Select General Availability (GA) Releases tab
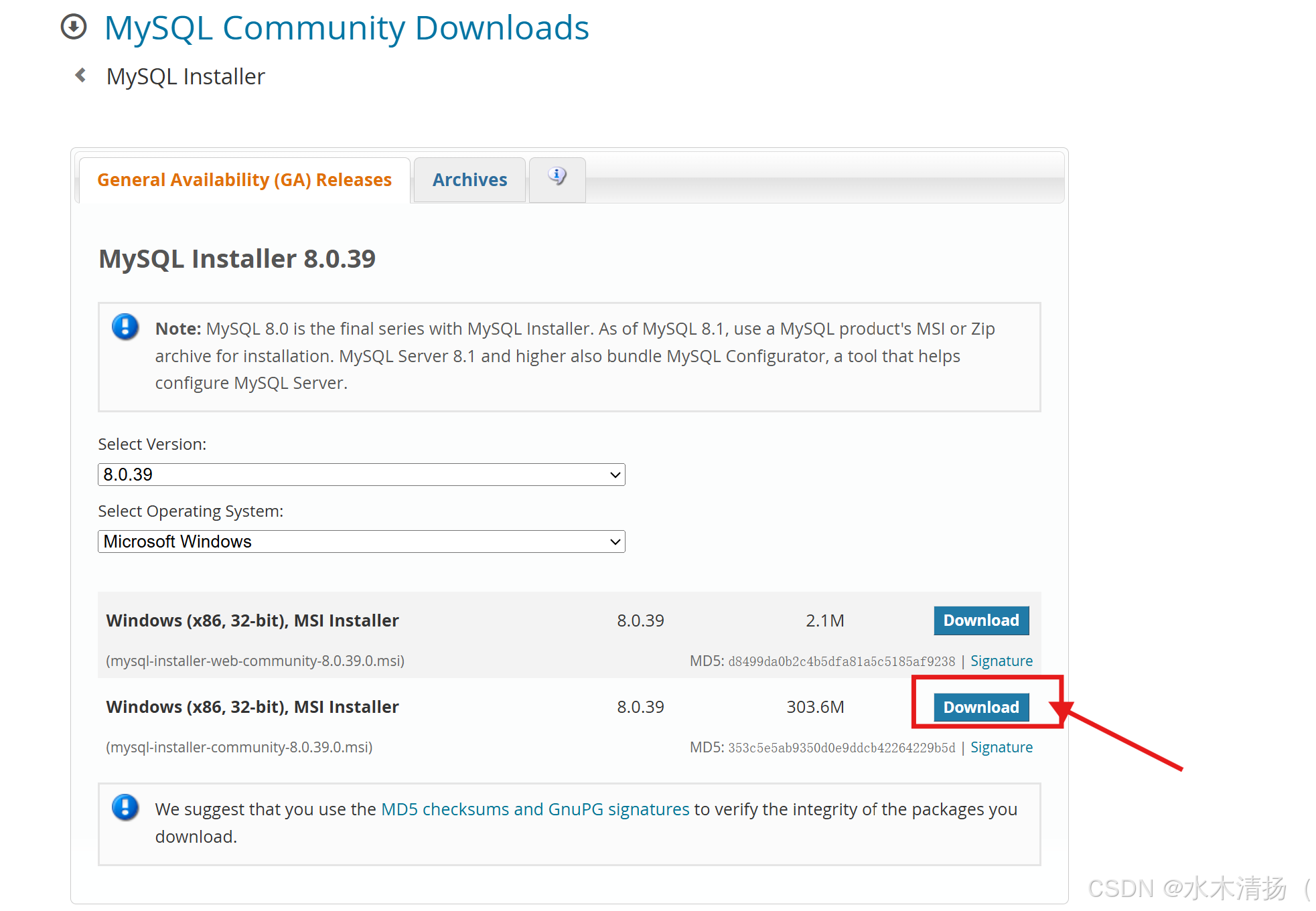 click(244, 180)
